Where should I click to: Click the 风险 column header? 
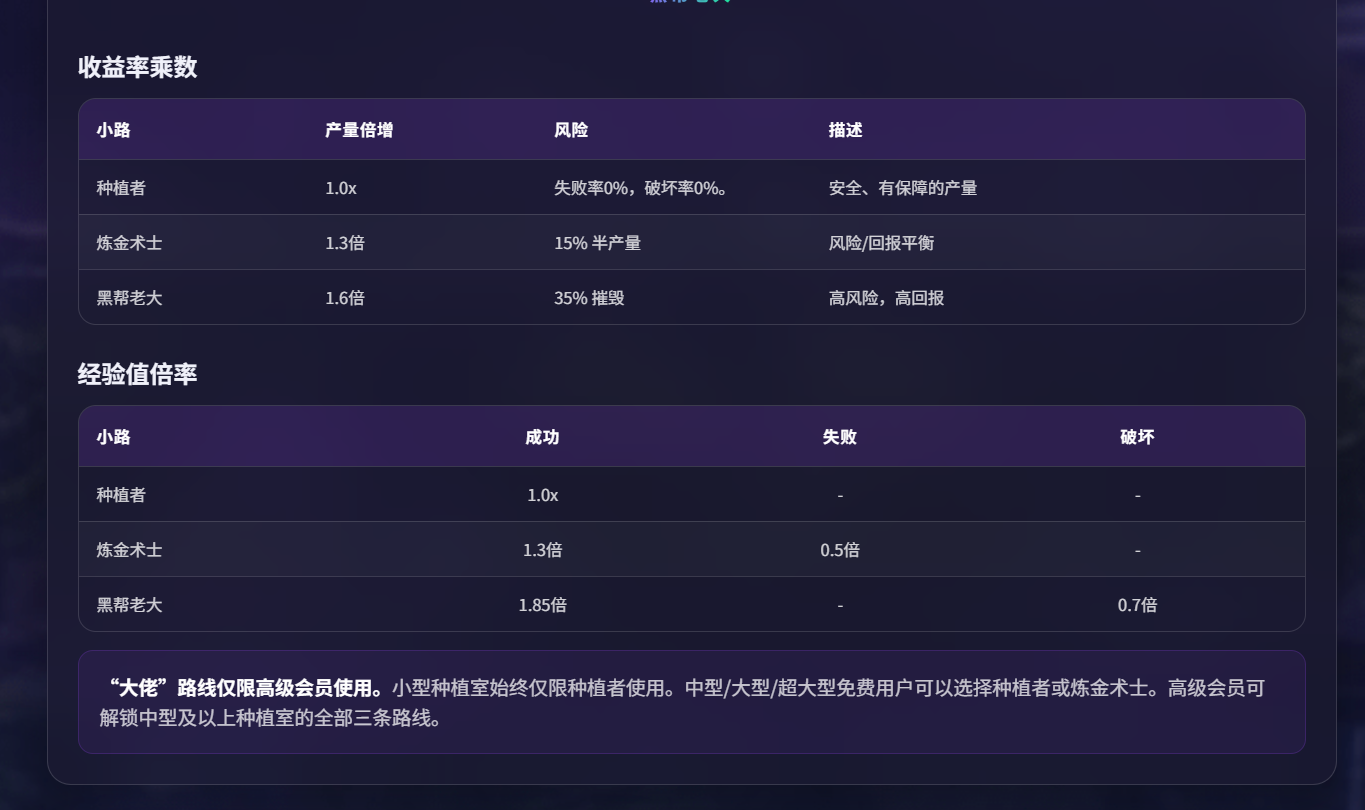[570, 130]
